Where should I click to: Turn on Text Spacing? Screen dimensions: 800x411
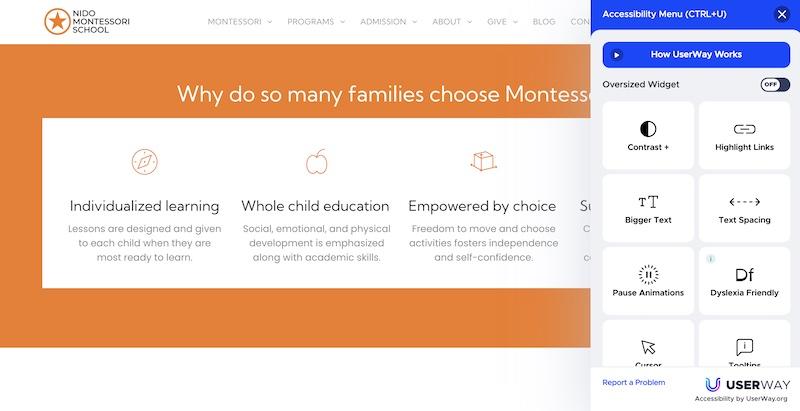(744, 208)
